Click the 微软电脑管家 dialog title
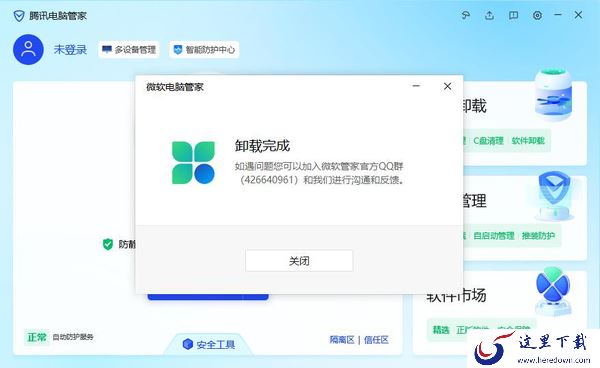The width and height of the screenshot is (600, 368). click(x=174, y=87)
